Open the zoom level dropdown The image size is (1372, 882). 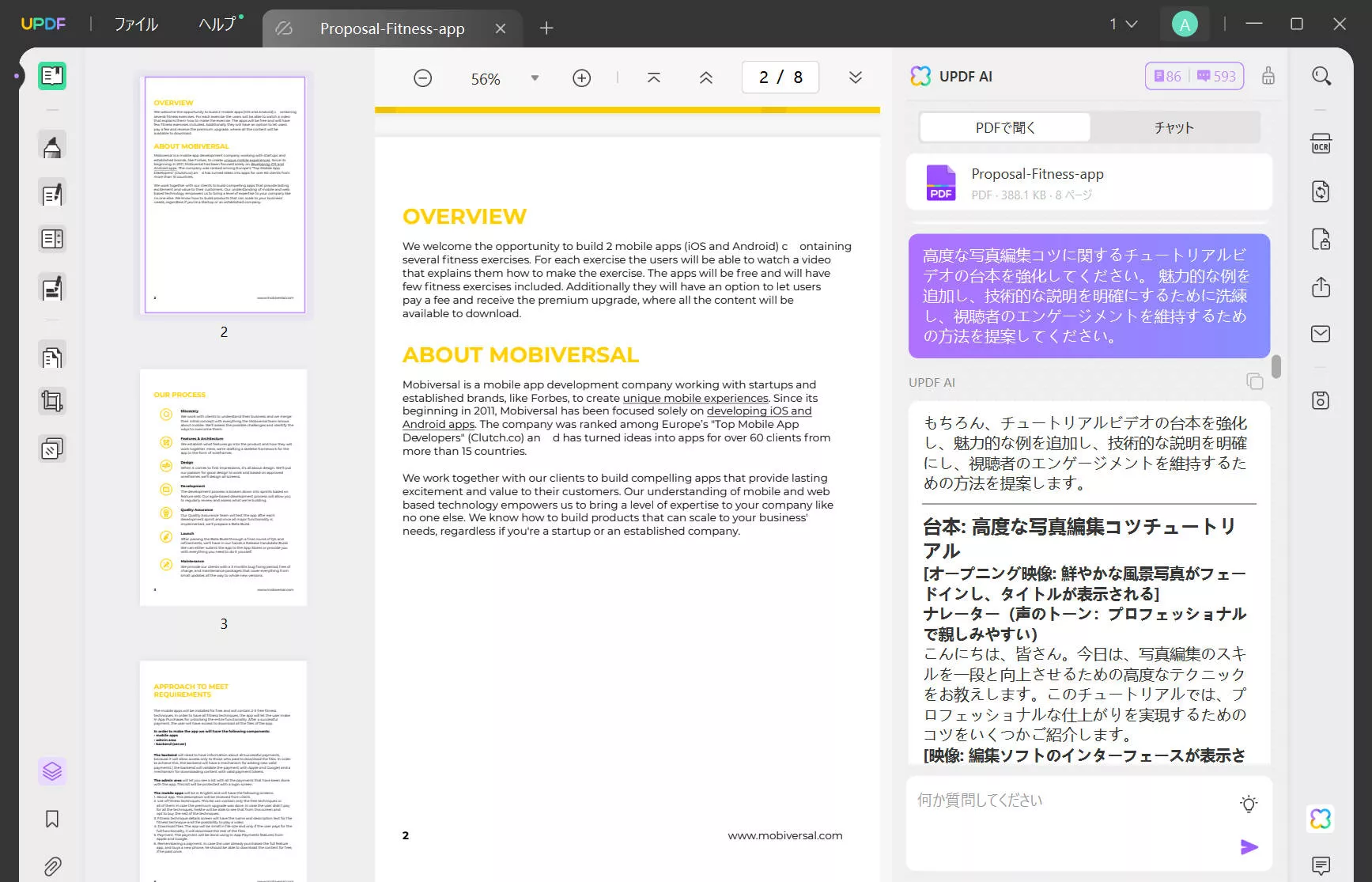(x=535, y=78)
